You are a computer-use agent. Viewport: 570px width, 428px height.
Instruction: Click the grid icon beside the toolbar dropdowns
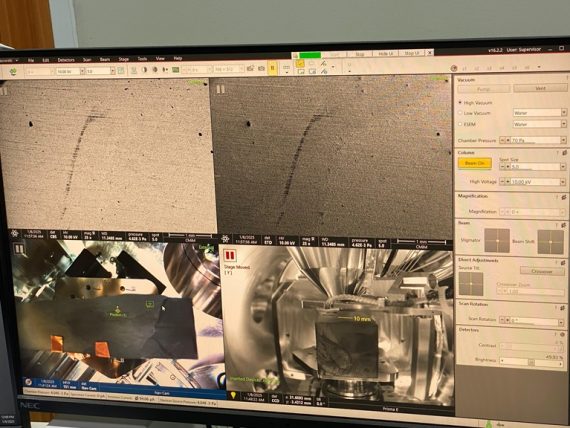[121, 70]
